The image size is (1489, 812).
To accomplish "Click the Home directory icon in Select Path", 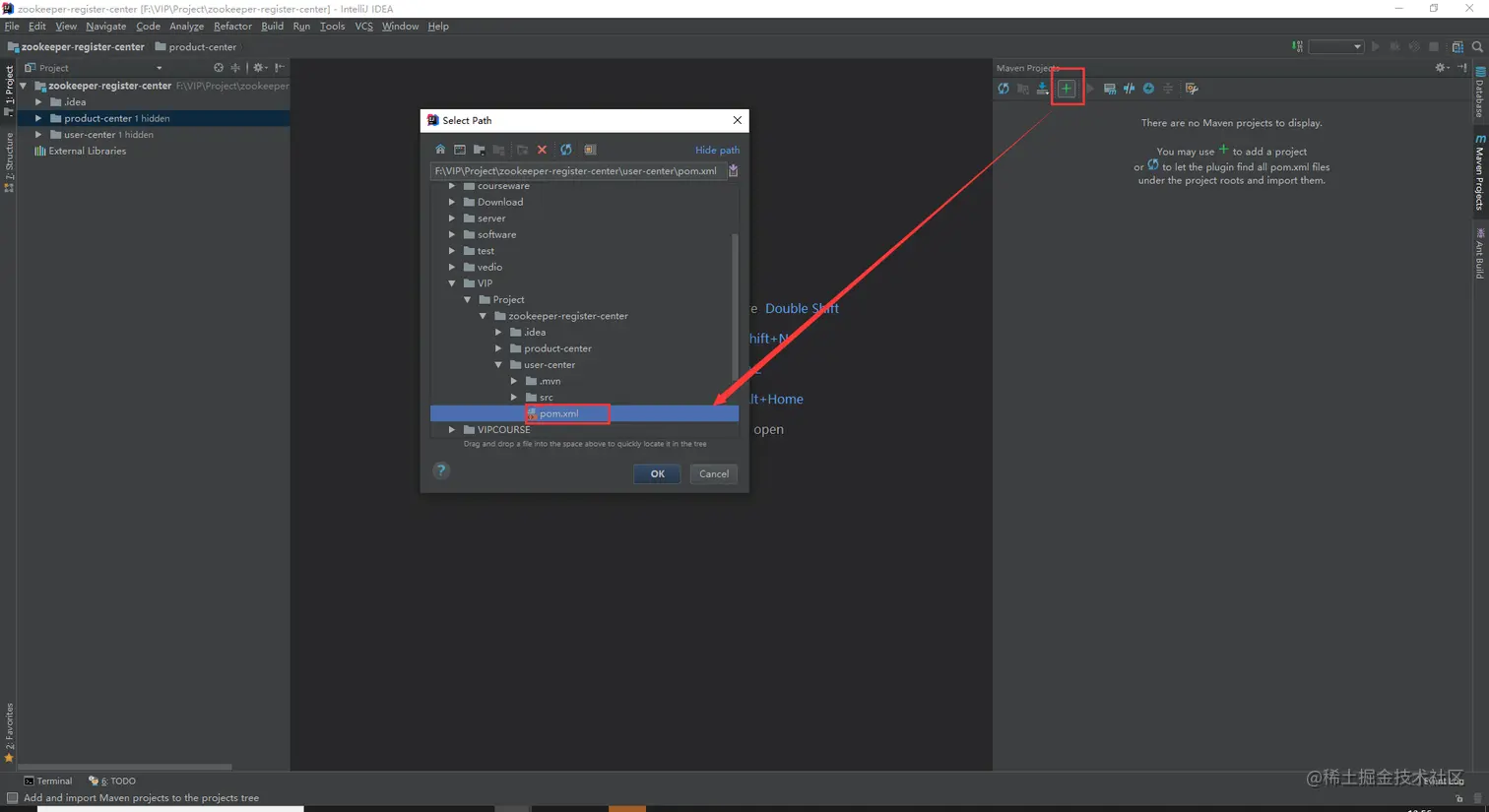I will pyautogui.click(x=440, y=150).
